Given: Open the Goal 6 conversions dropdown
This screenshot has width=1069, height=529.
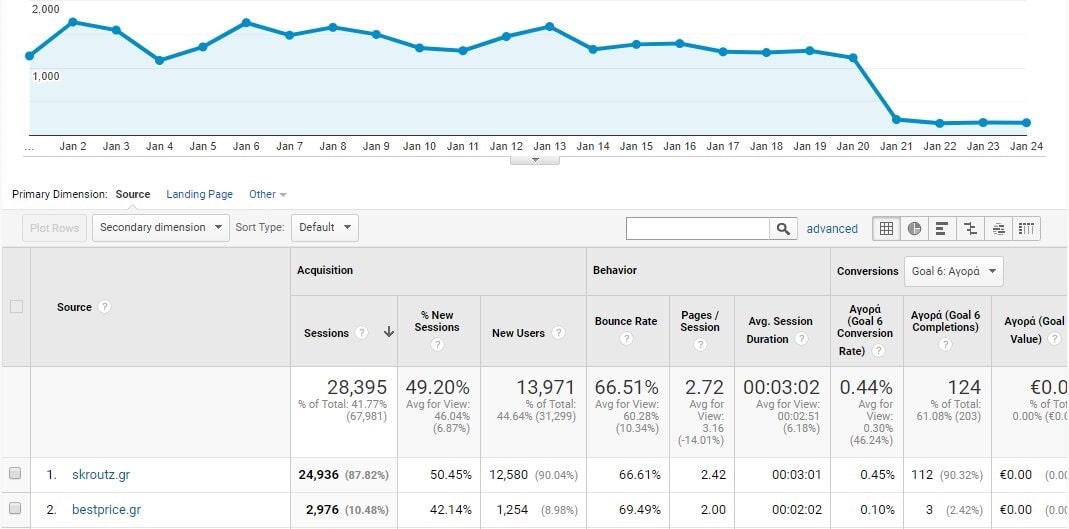Looking at the screenshot, I should [953, 271].
